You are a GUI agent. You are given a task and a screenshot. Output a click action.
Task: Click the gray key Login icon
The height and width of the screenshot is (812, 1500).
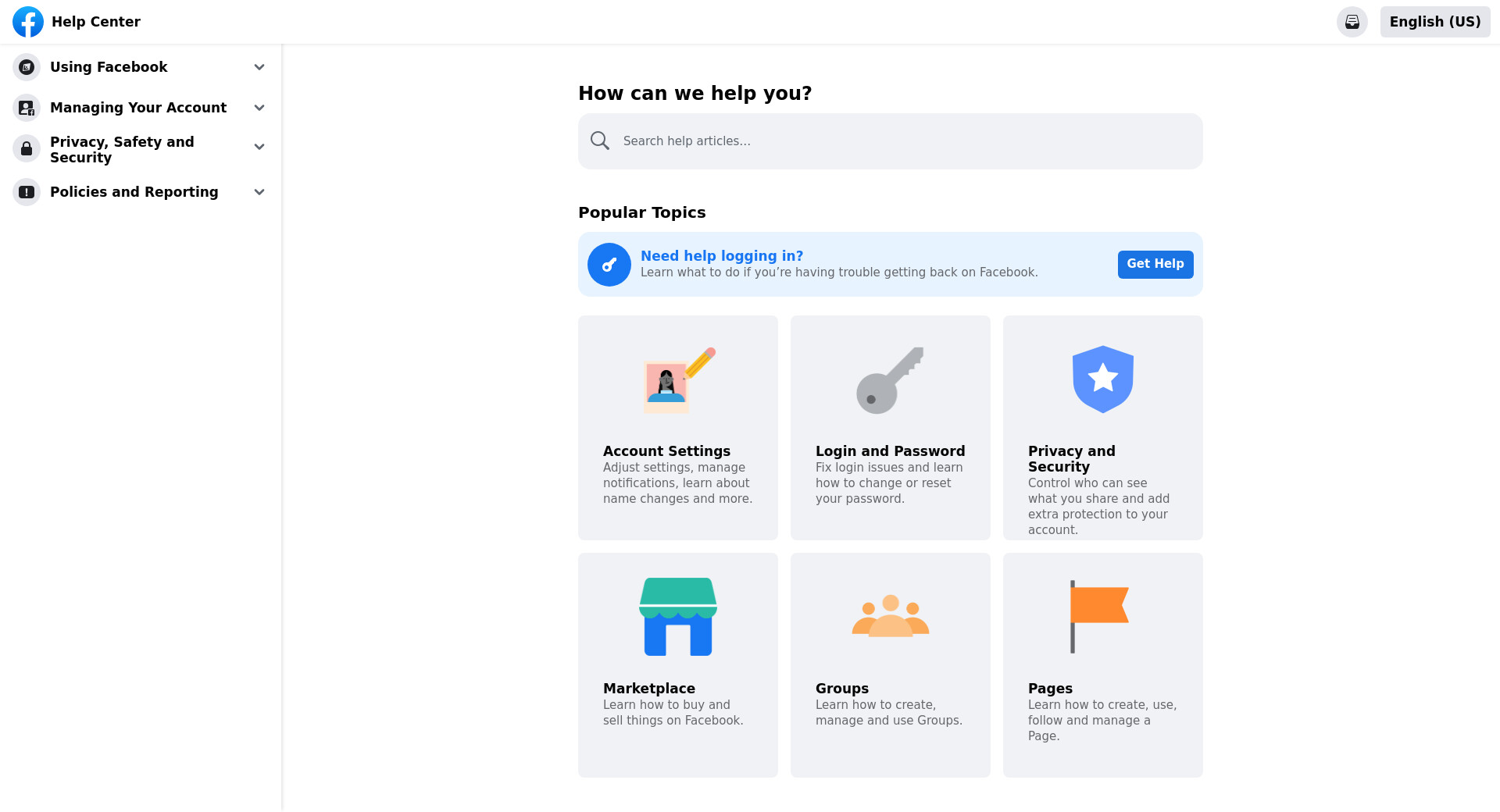pyautogui.click(x=890, y=380)
